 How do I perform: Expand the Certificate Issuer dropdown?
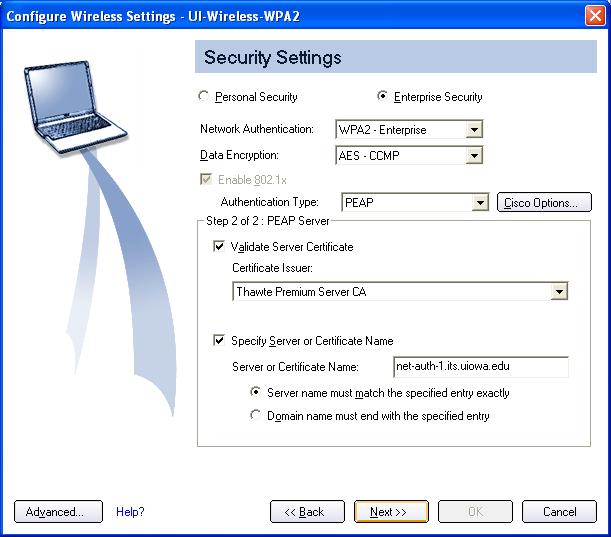coord(400,291)
